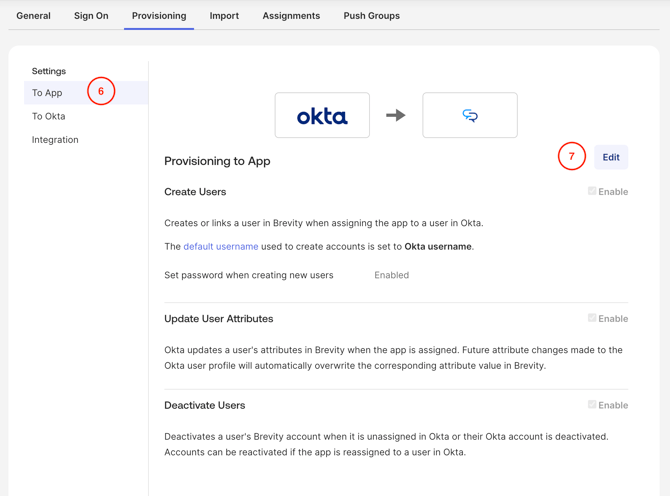Screen dimensions: 670x496
Task: Toggle the Update User Attributes Enable checkbox
Action: [592, 318]
